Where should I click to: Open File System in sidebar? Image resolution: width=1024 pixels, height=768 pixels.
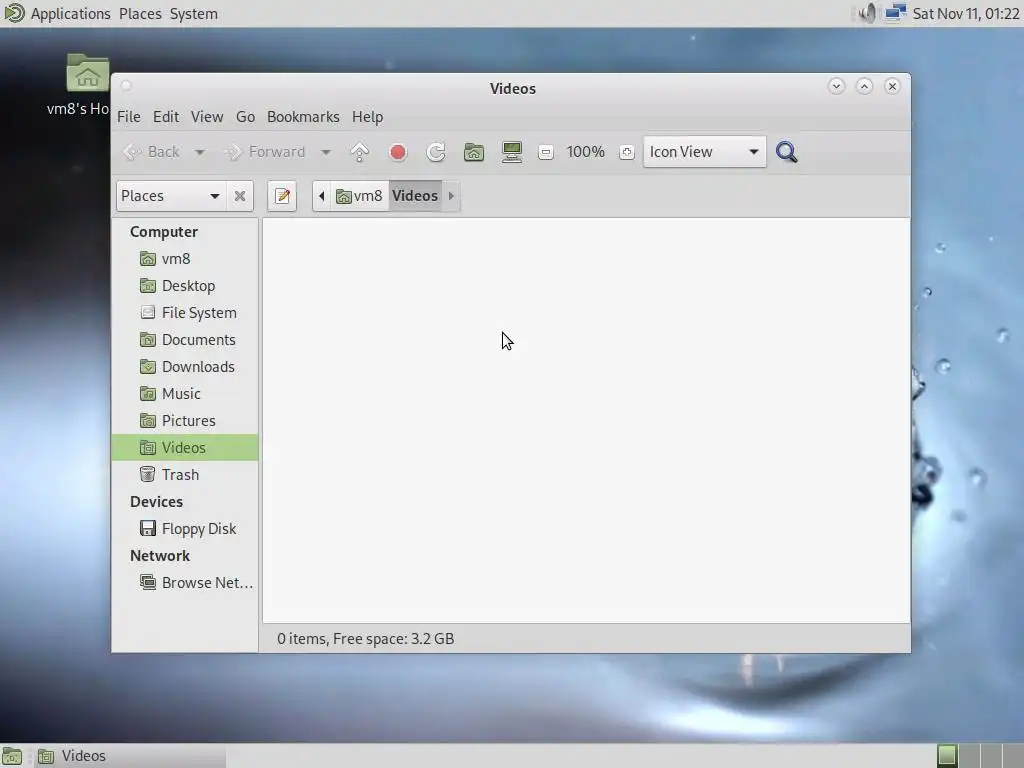(x=185, y=313)
